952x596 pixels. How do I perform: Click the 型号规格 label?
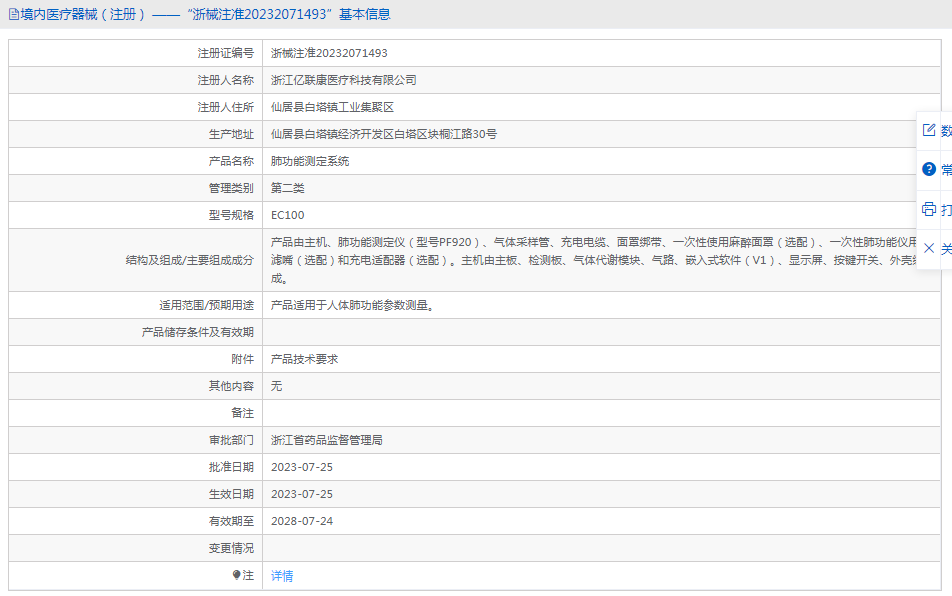point(231,215)
